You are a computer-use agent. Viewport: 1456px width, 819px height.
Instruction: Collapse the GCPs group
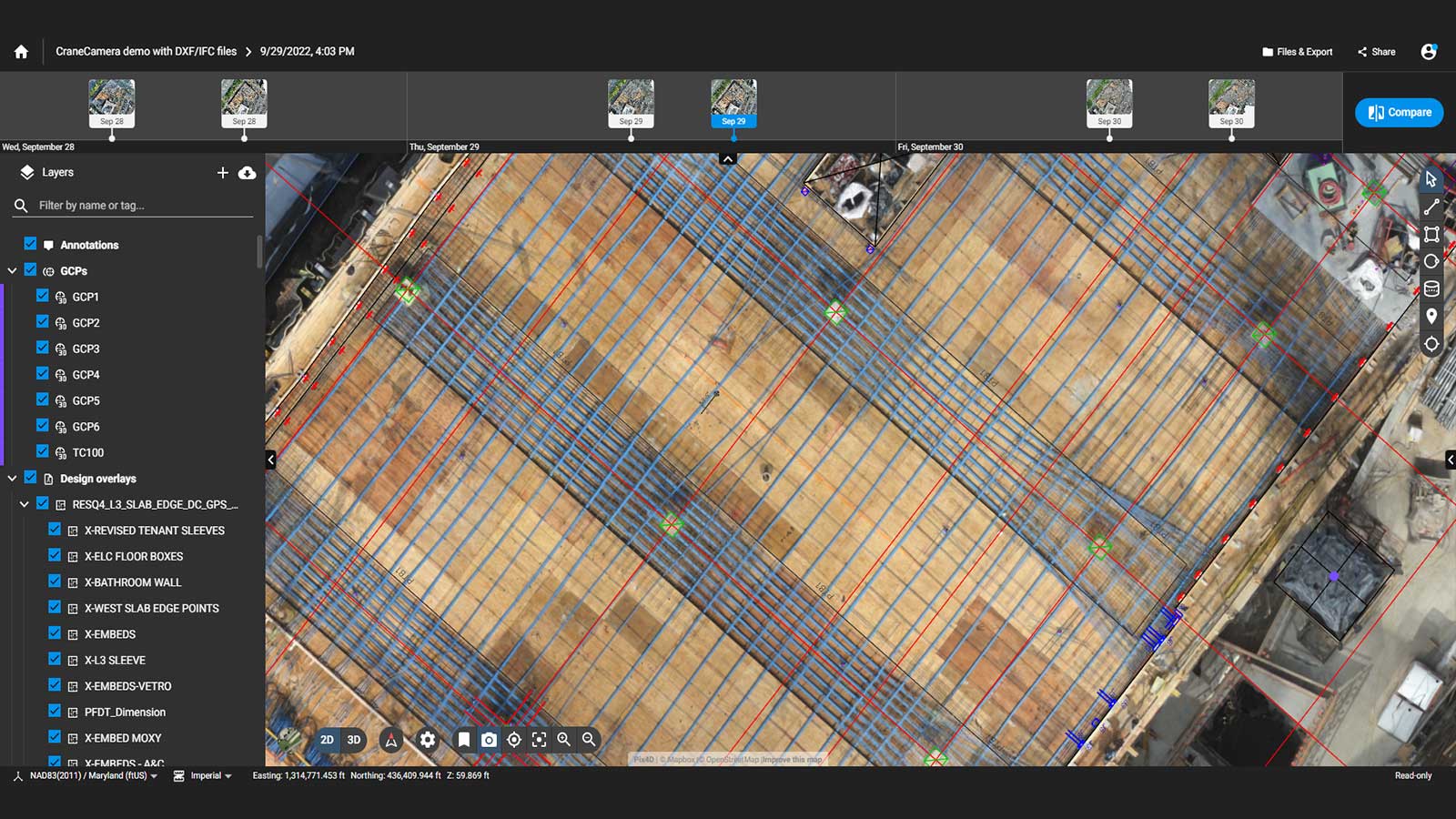pos(12,270)
